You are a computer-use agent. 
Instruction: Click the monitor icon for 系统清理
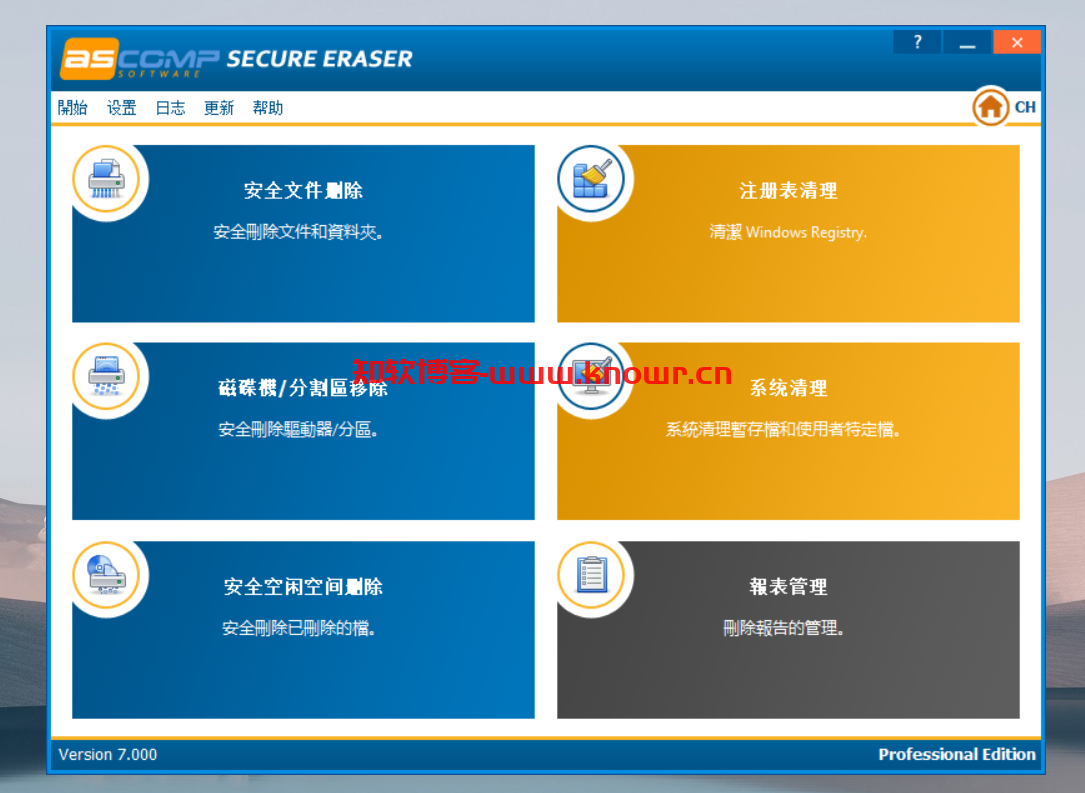[591, 376]
